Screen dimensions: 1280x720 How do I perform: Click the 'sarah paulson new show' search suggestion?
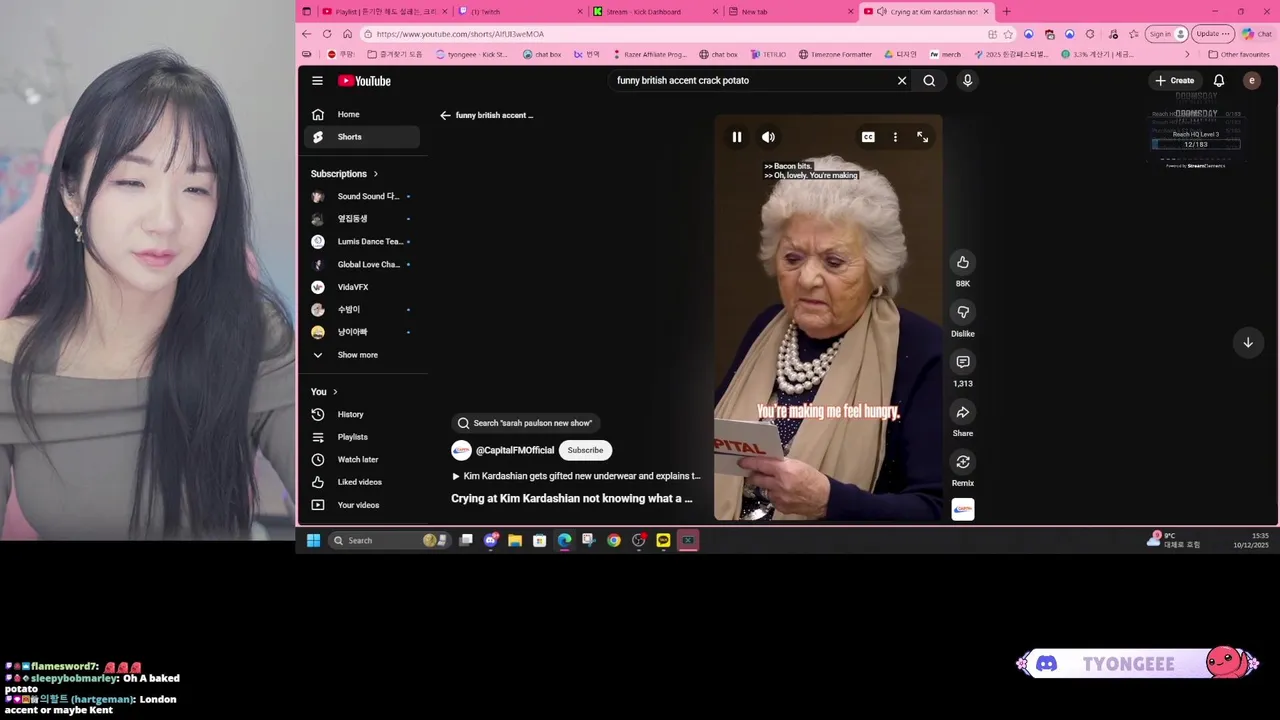pyautogui.click(x=526, y=423)
